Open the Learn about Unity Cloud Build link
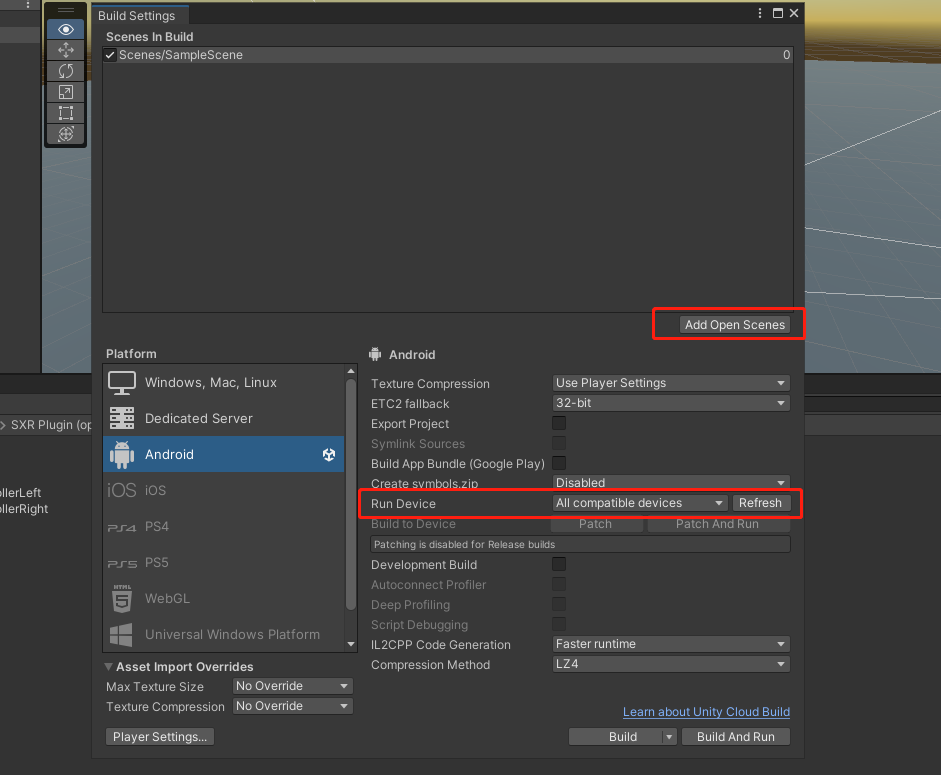The width and height of the screenshot is (941, 775). (x=706, y=712)
